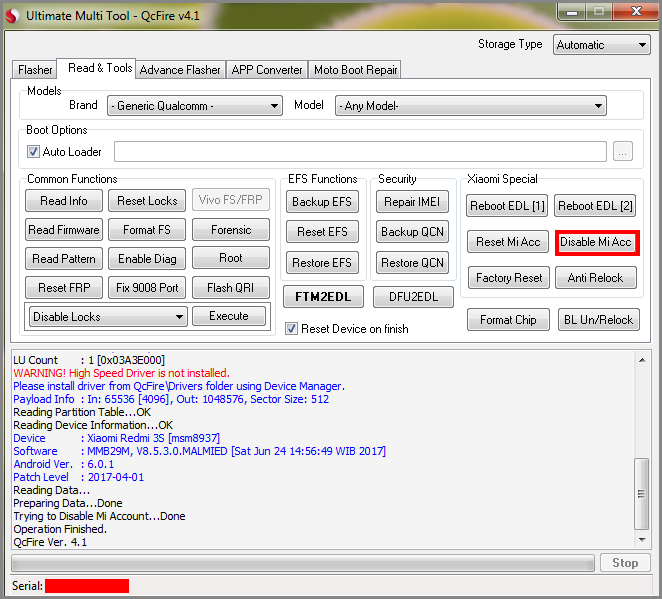The height and width of the screenshot is (599, 662).
Task: Click the Fix 9008 Port button
Action: tap(147, 287)
